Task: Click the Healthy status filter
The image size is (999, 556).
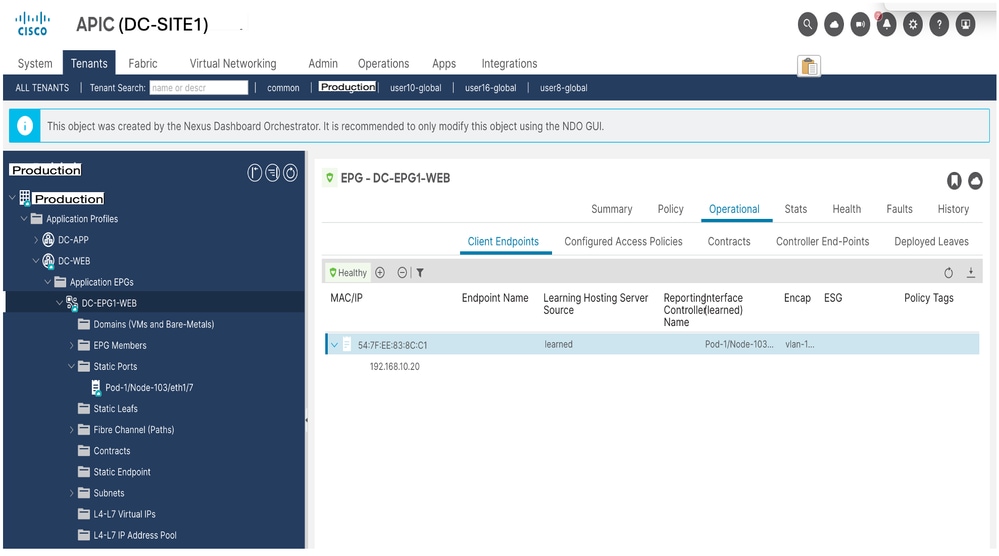Action: coord(348,273)
